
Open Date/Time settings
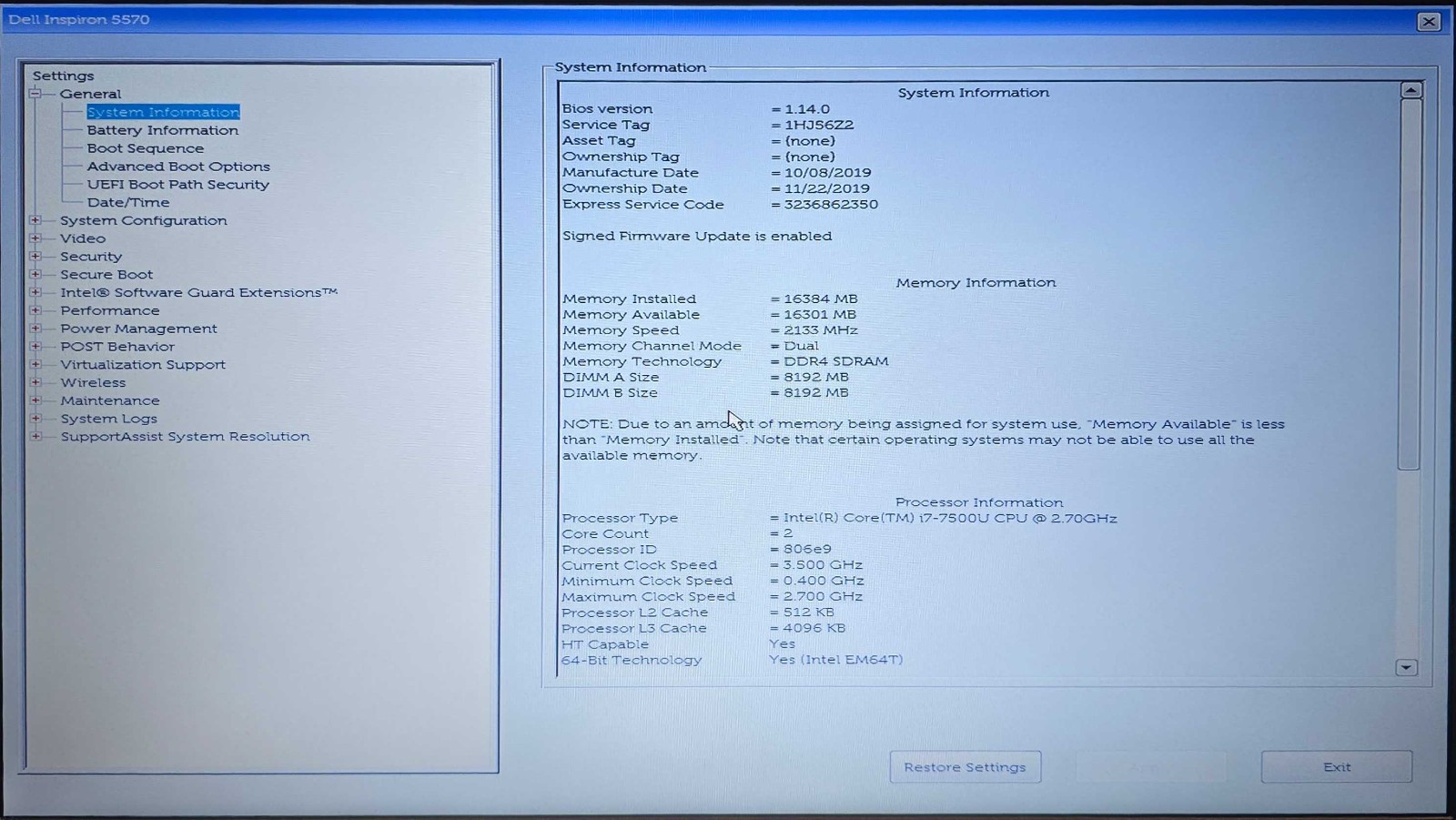pyautogui.click(x=127, y=202)
